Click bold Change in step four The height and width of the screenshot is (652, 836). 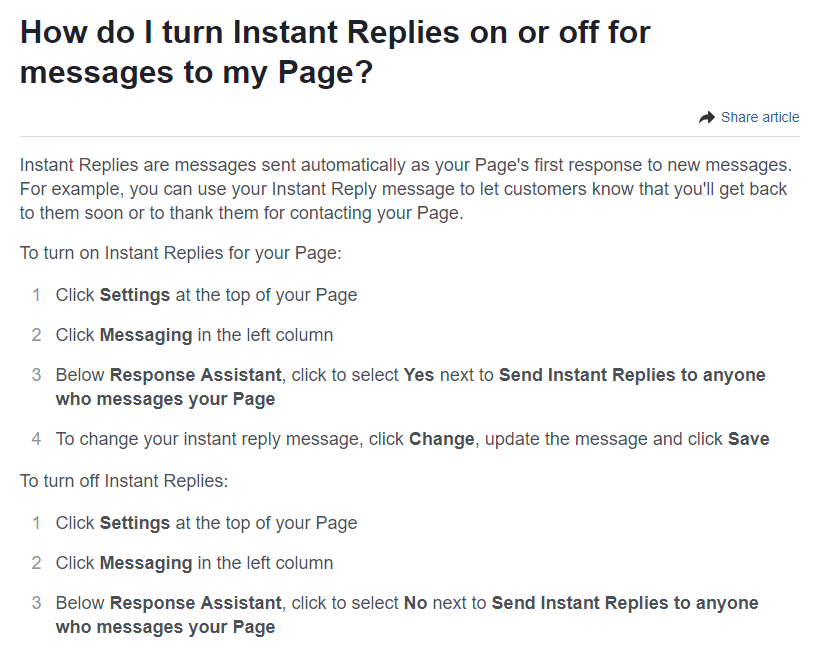(x=441, y=439)
